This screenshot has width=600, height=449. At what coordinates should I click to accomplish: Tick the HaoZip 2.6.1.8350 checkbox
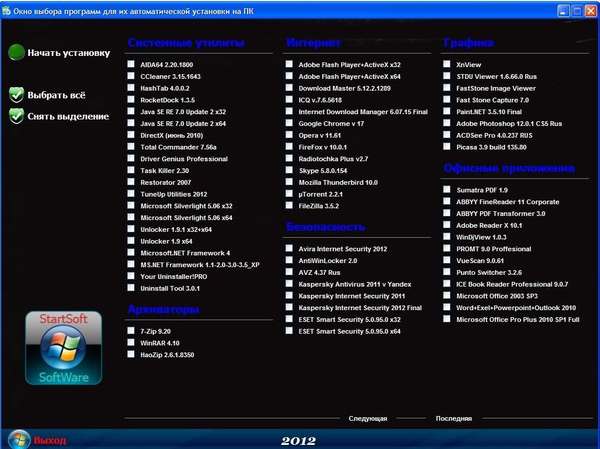(x=131, y=354)
